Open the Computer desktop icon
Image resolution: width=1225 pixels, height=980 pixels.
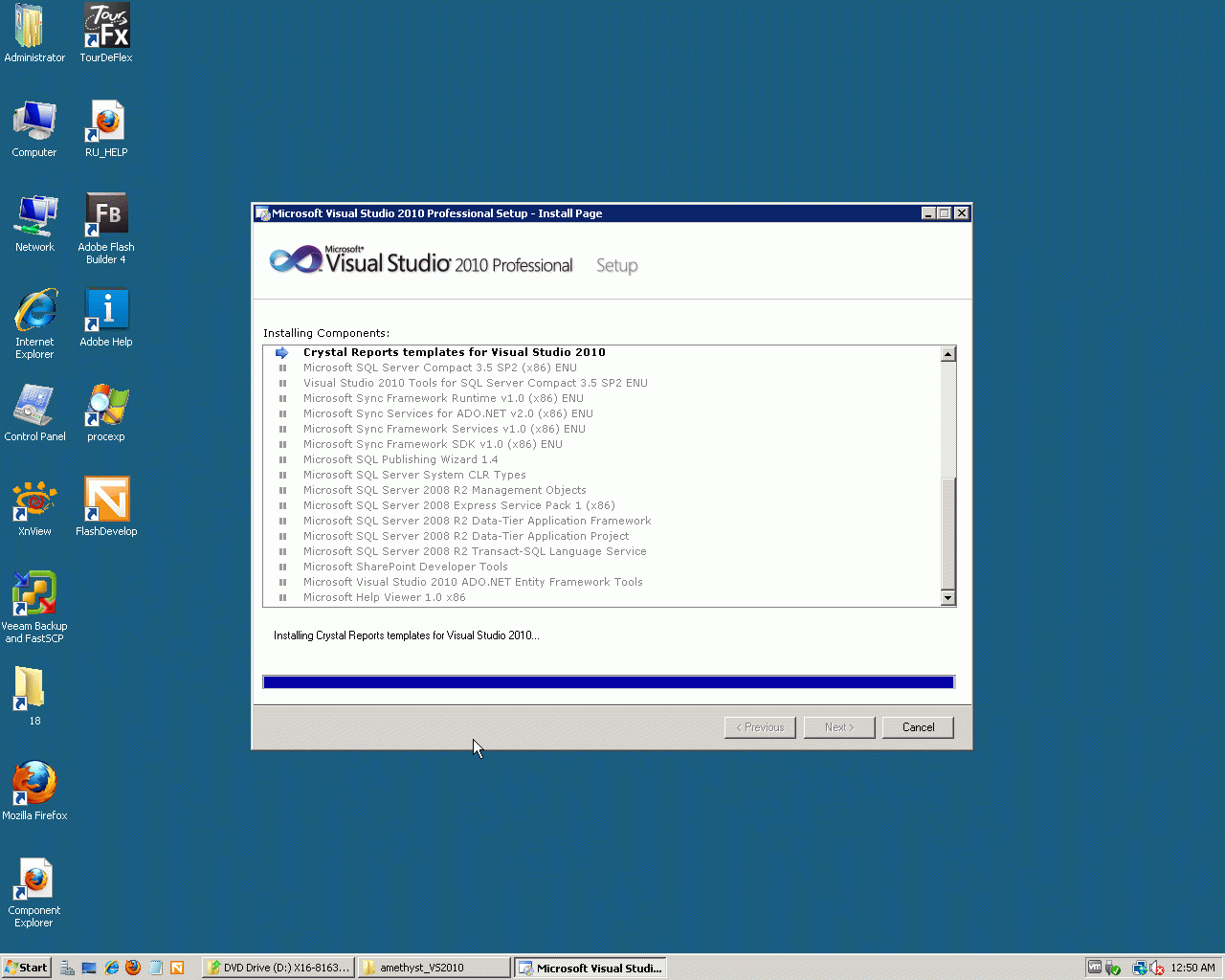click(x=34, y=128)
